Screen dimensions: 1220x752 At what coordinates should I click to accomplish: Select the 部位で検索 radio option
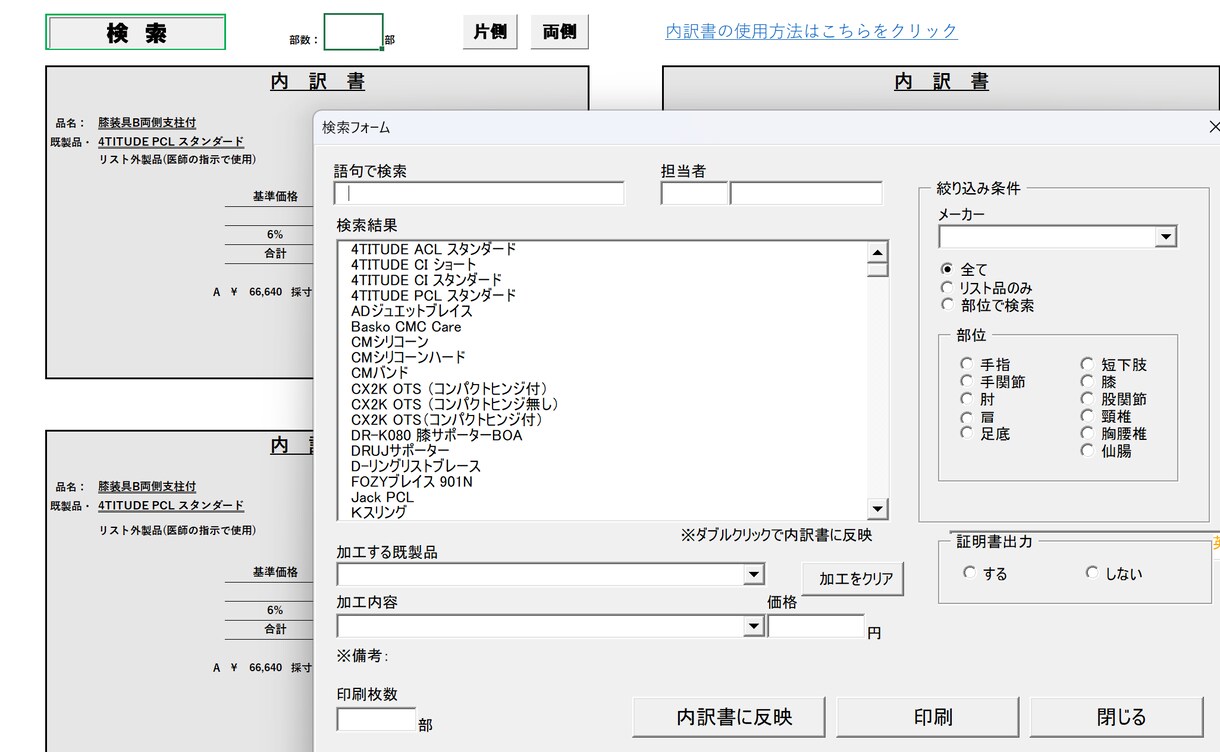[947, 304]
